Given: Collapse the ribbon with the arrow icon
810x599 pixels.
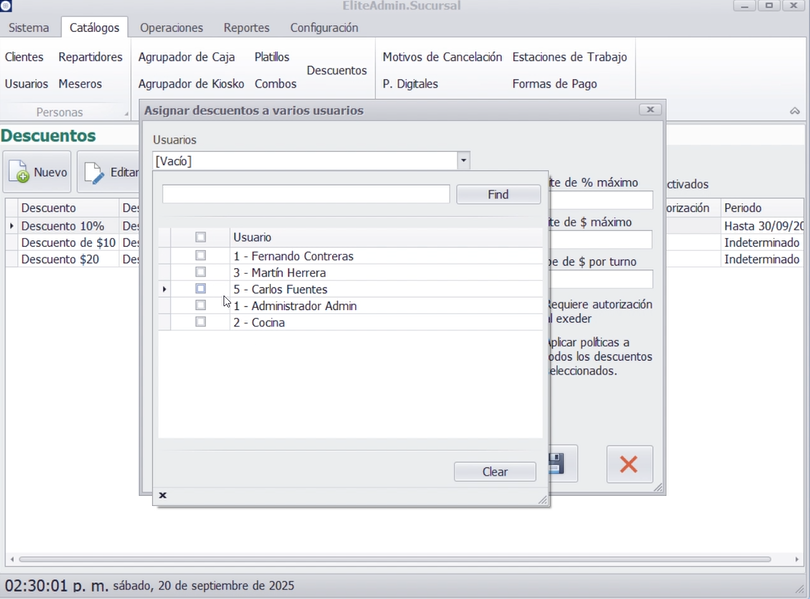Looking at the screenshot, I should coord(795,111).
